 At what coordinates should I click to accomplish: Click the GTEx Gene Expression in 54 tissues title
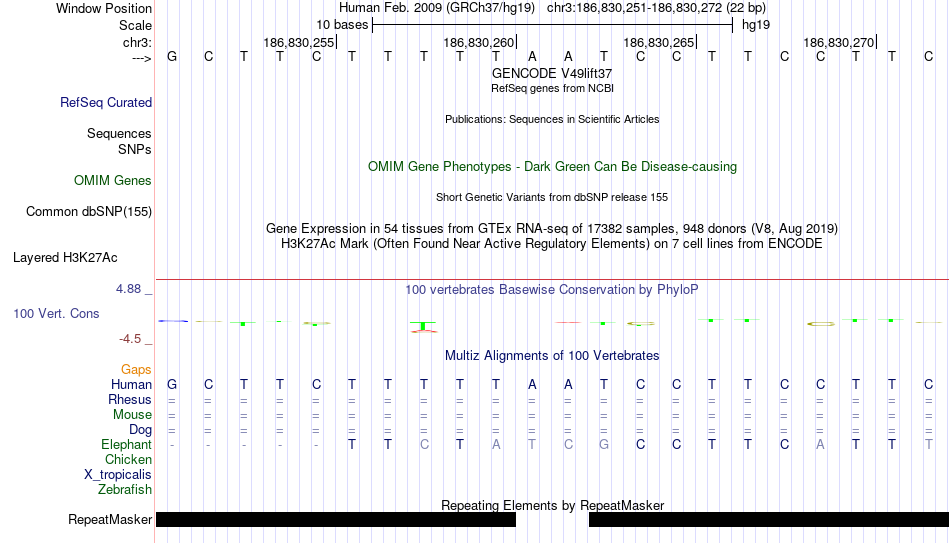pos(552,228)
